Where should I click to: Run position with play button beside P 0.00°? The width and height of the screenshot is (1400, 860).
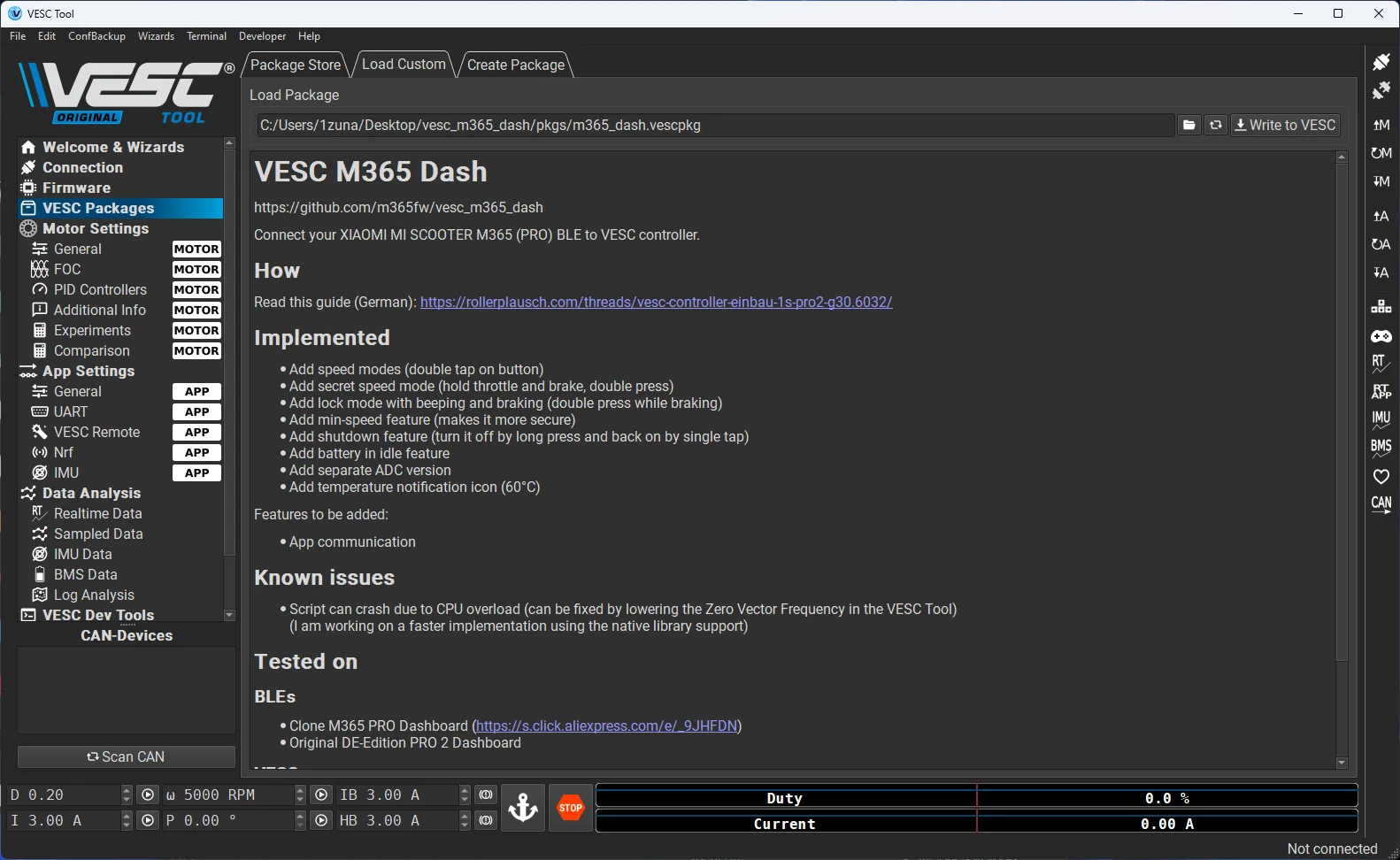(321, 821)
